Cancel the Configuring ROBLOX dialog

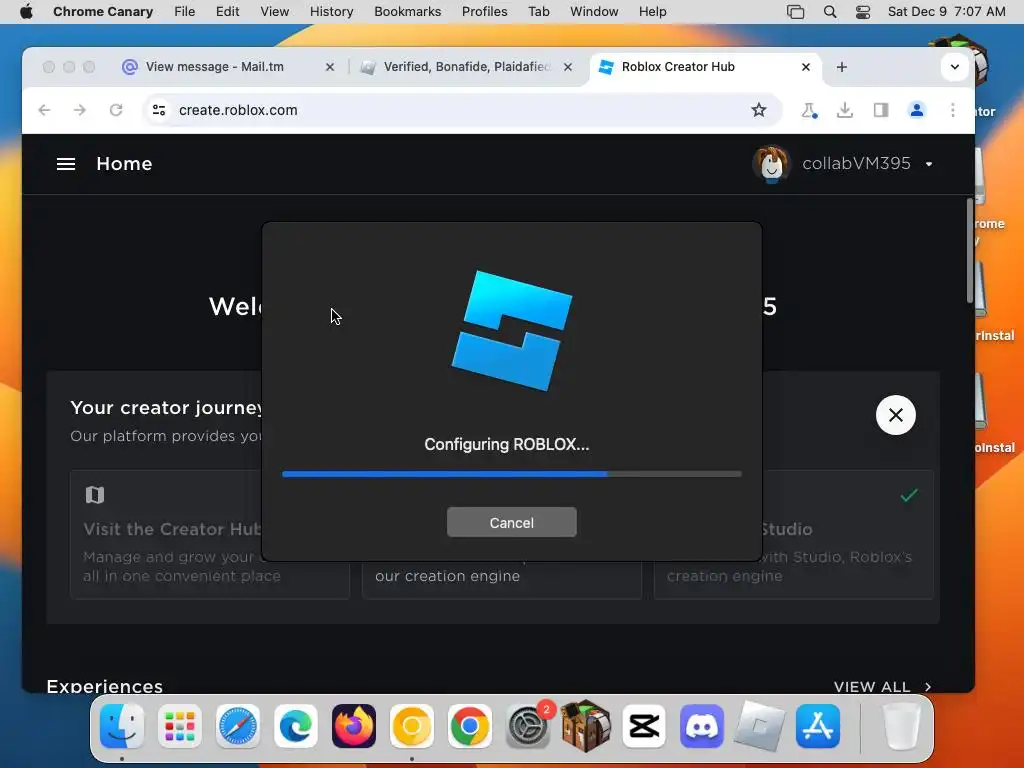point(511,522)
